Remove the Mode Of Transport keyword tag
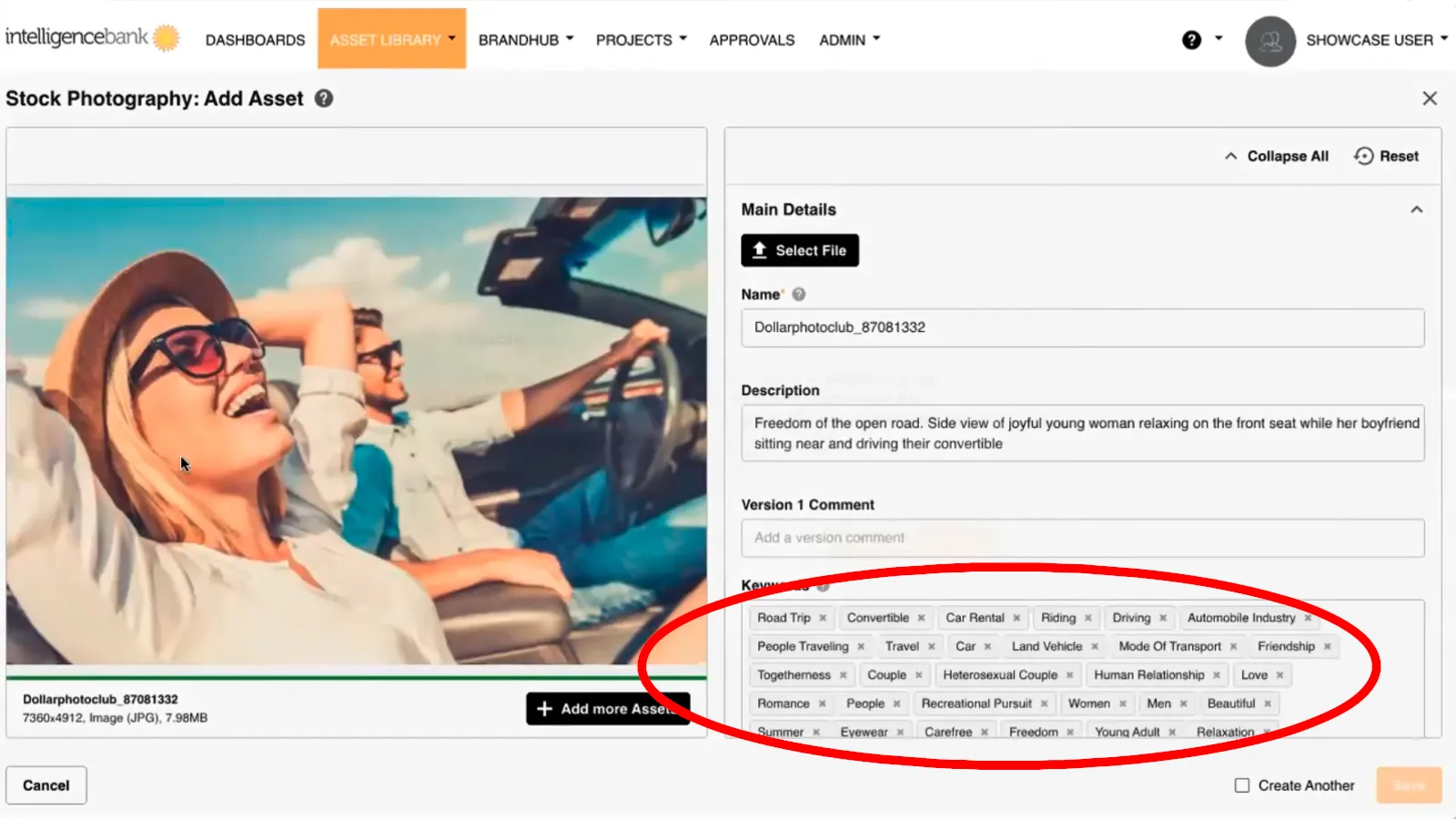This screenshot has height=819, width=1456. coord(1233,647)
